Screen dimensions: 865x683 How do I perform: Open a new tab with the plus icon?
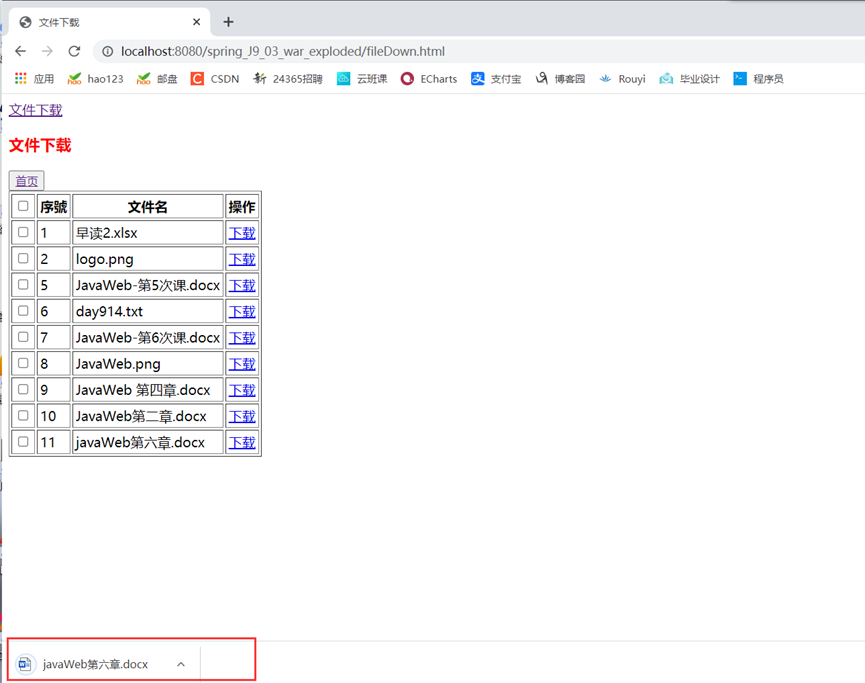(228, 22)
